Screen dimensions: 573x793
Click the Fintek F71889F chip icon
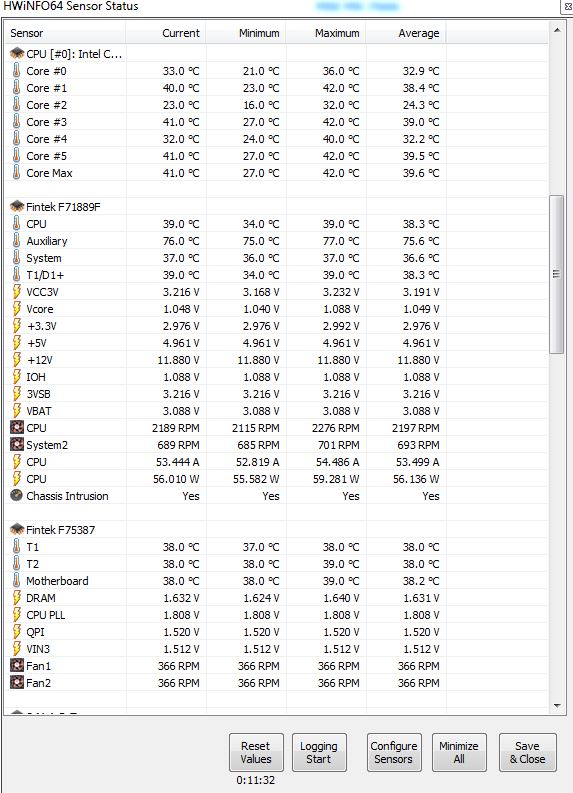coord(17,206)
